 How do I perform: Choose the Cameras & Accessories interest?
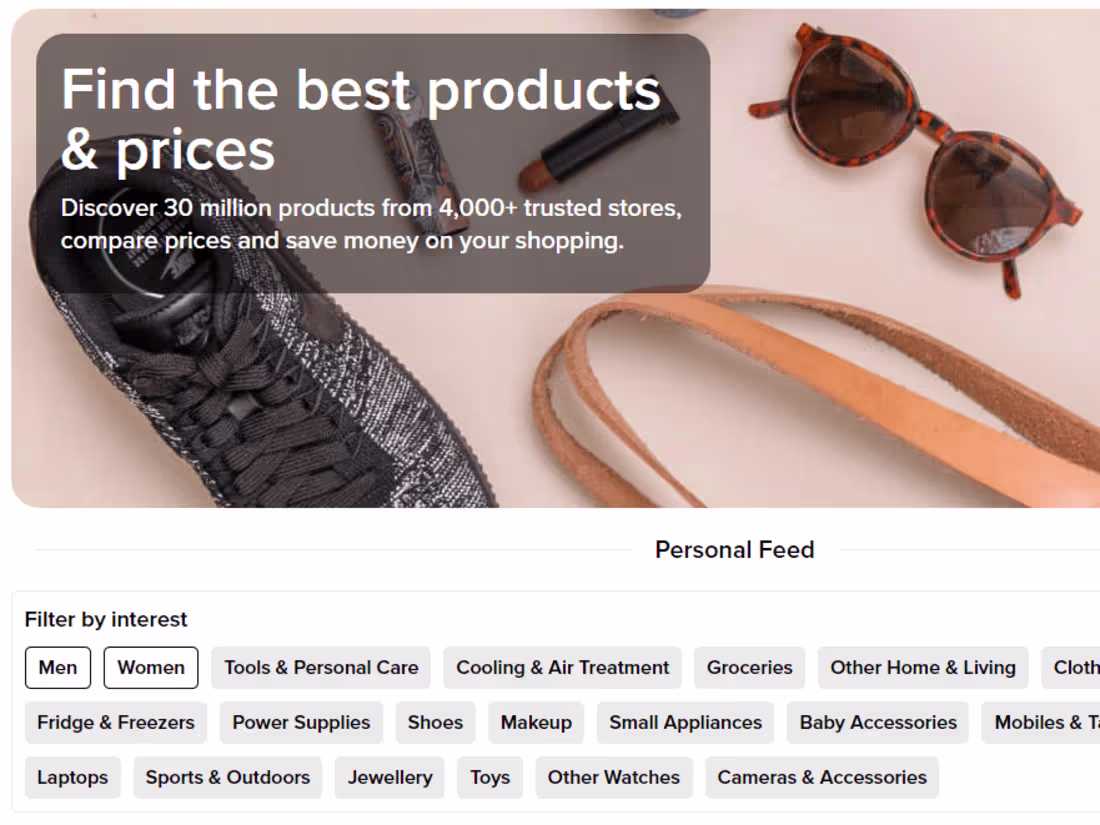(821, 777)
